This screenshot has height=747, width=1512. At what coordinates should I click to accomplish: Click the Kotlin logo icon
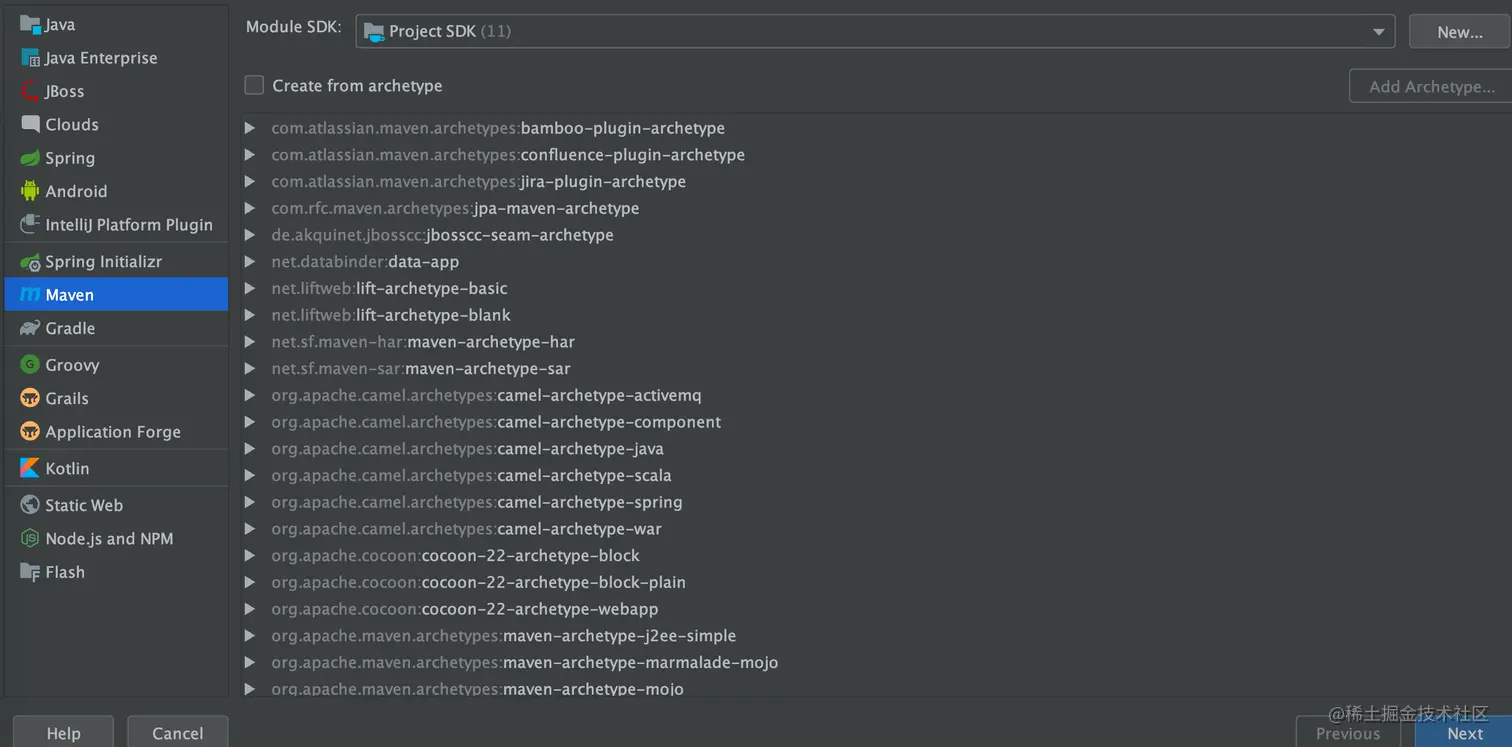tap(30, 468)
